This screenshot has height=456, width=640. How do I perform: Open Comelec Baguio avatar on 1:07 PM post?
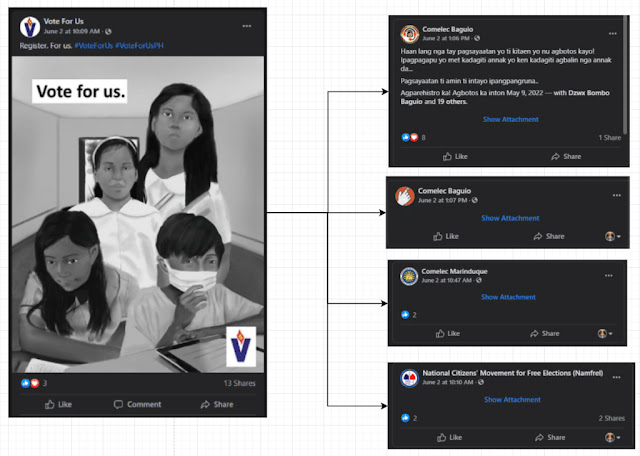[x=405, y=196]
